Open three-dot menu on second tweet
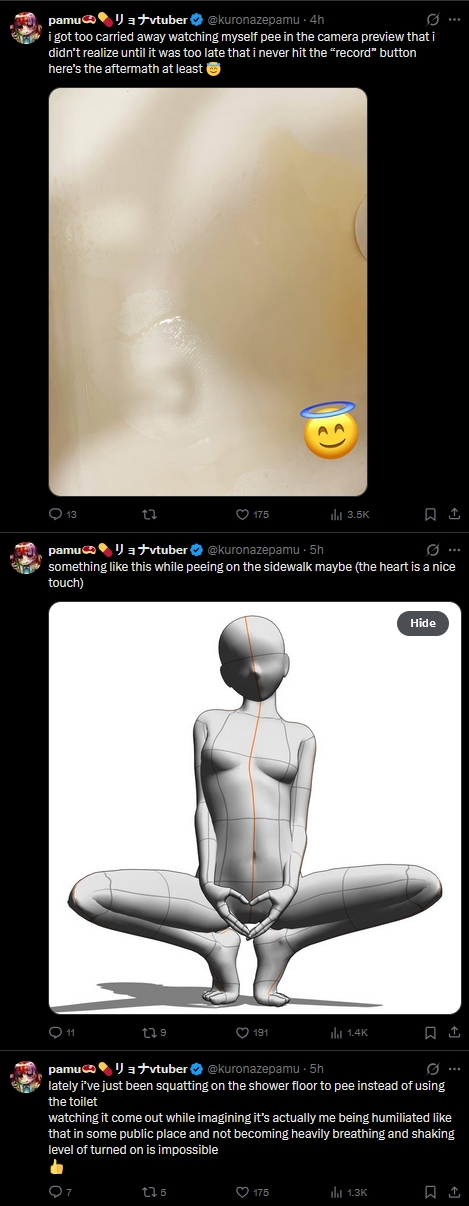 click(454, 550)
